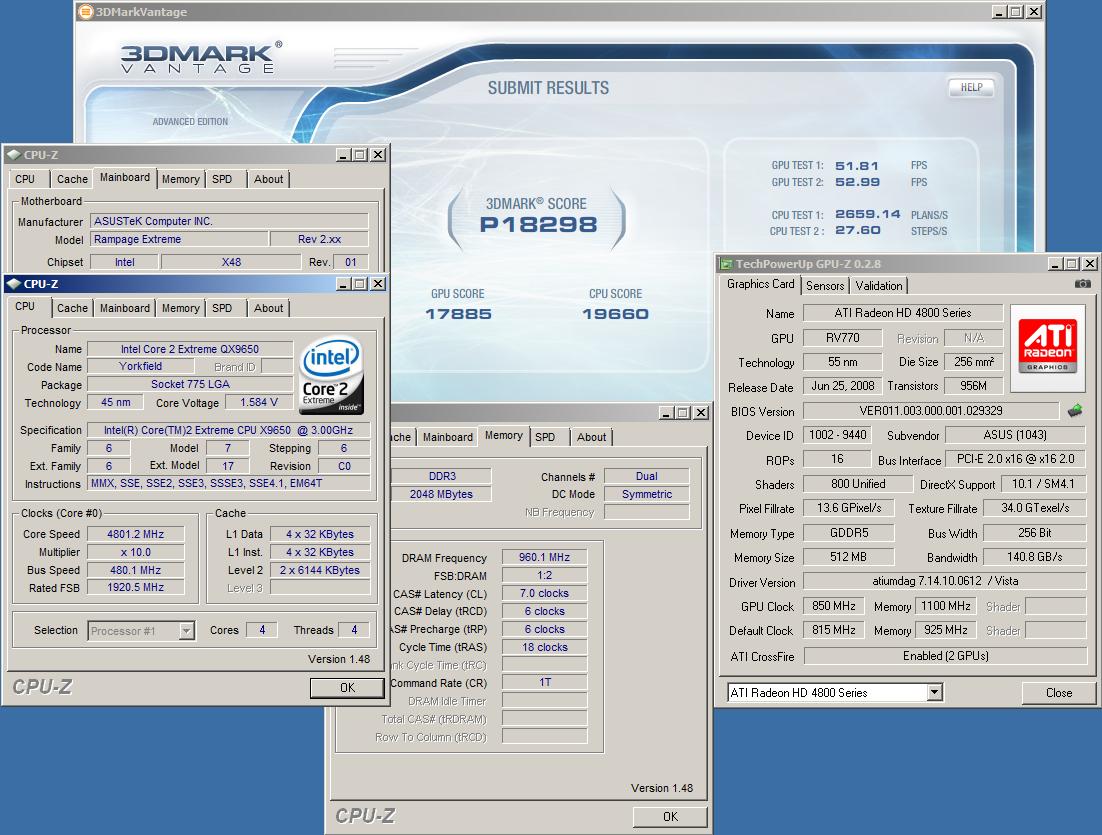Viewport: 1102px width, 835px height.
Task: Click the GPU-Z camera screenshot icon
Action: click(1082, 284)
